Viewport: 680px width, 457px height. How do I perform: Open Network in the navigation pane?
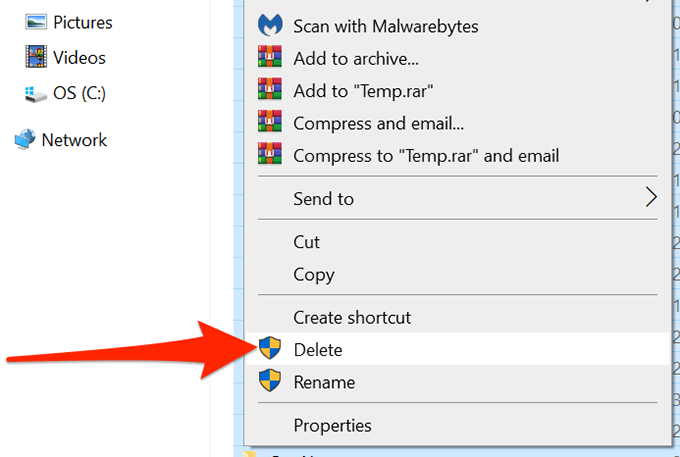(74, 140)
